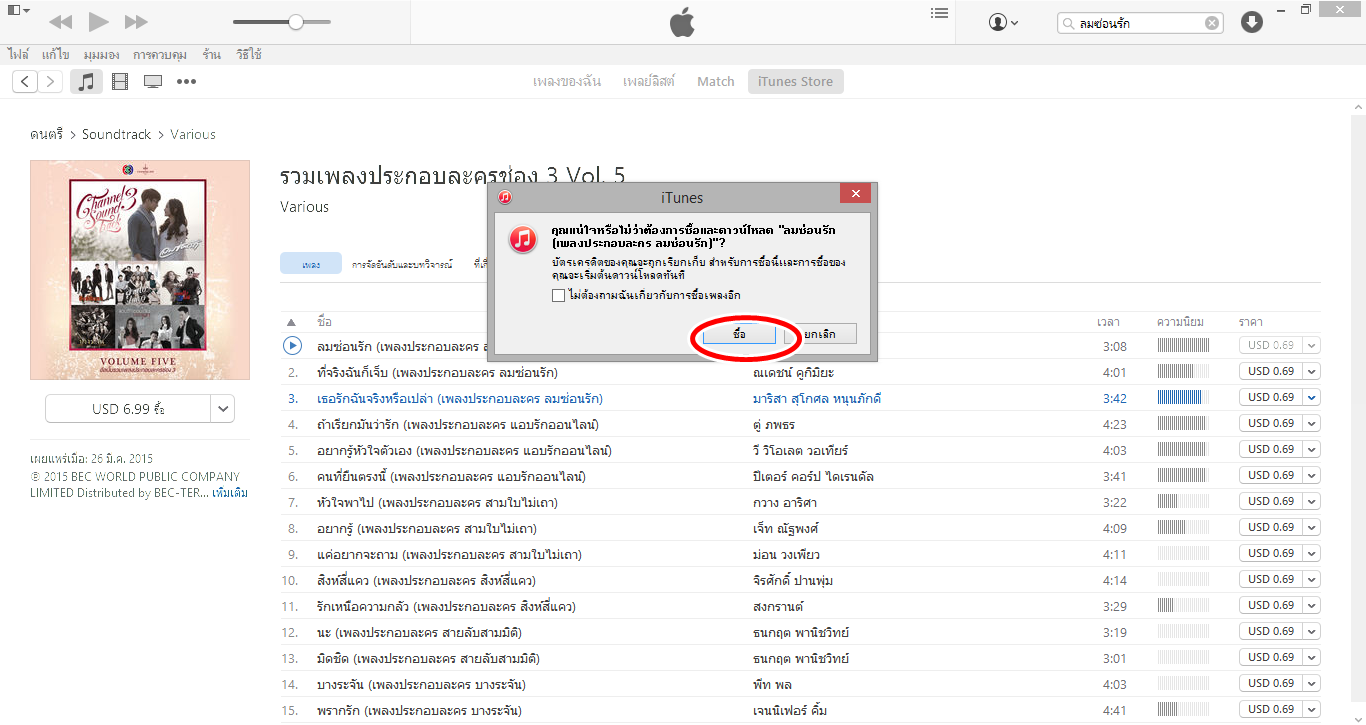The width and height of the screenshot is (1366, 725).
Task: Expand options arrow for track 15 price
Action: coord(1311,709)
